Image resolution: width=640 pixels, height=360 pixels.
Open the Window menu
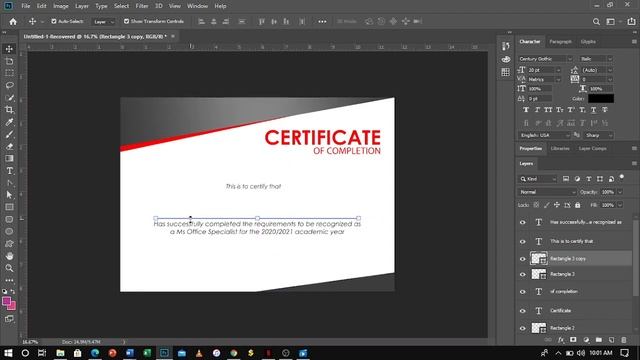point(197,6)
